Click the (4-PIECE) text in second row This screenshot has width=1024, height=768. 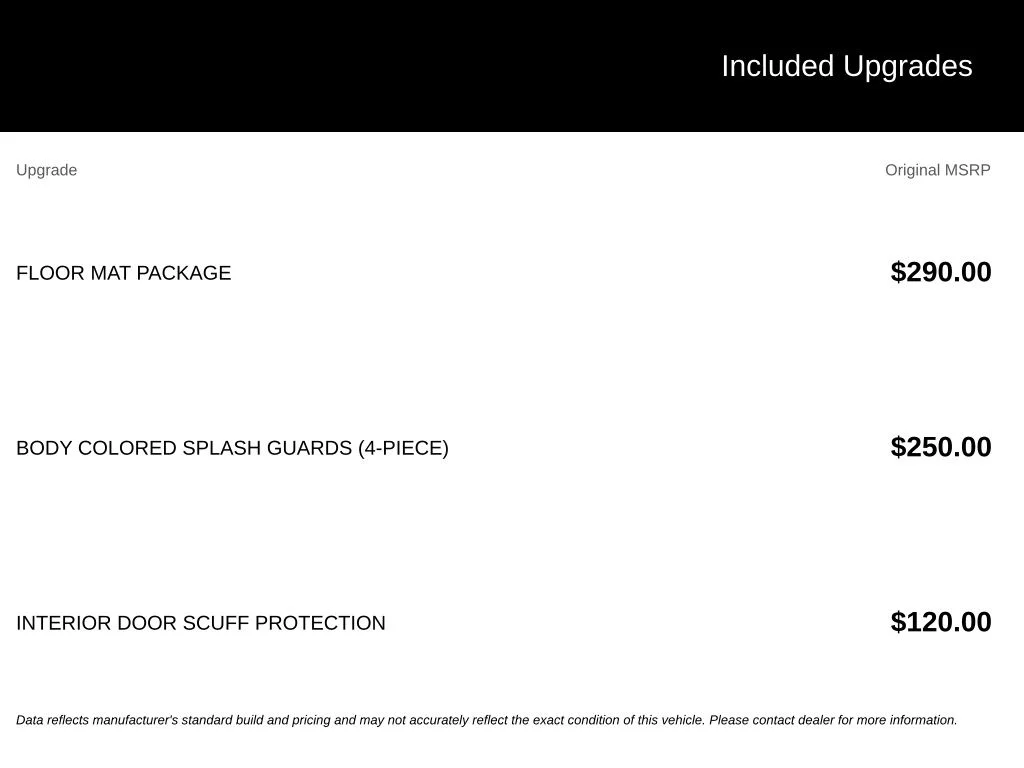tap(403, 448)
